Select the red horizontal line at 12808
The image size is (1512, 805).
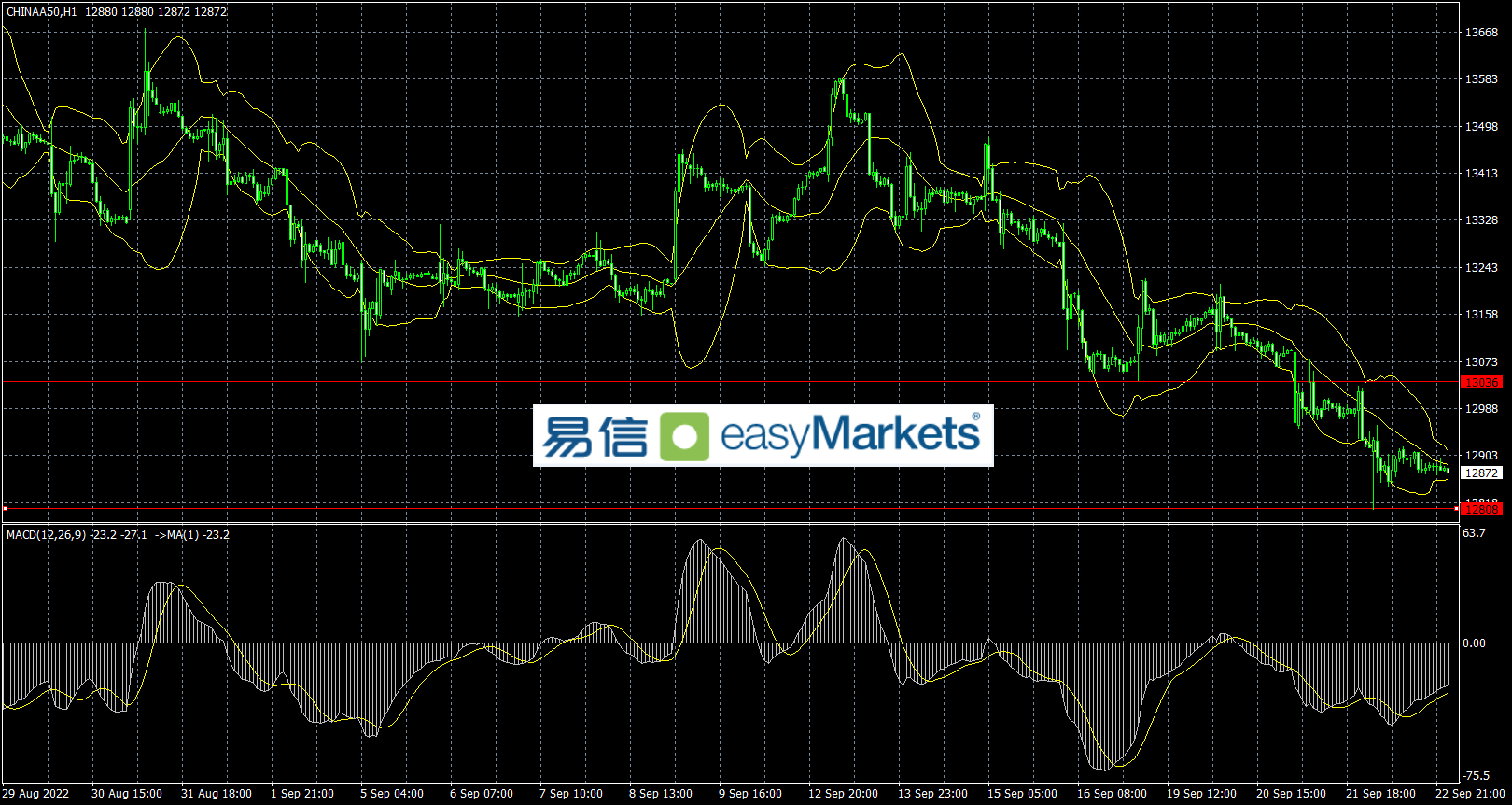730,509
